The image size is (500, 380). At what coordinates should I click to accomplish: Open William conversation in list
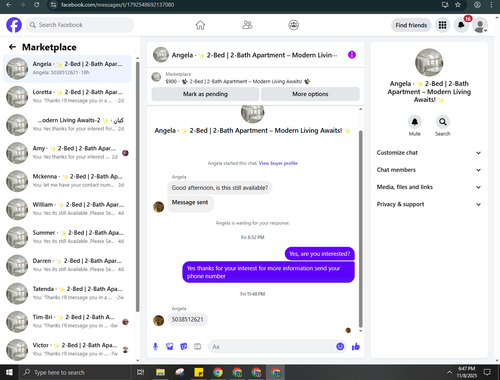tap(68, 209)
